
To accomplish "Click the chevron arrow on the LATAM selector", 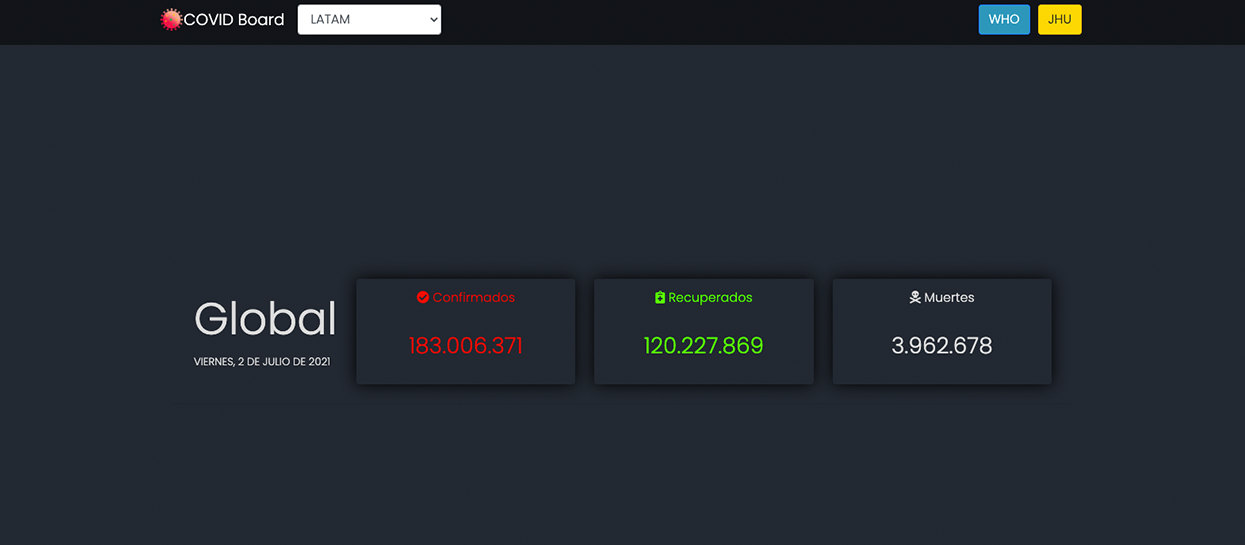I will pos(433,20).
